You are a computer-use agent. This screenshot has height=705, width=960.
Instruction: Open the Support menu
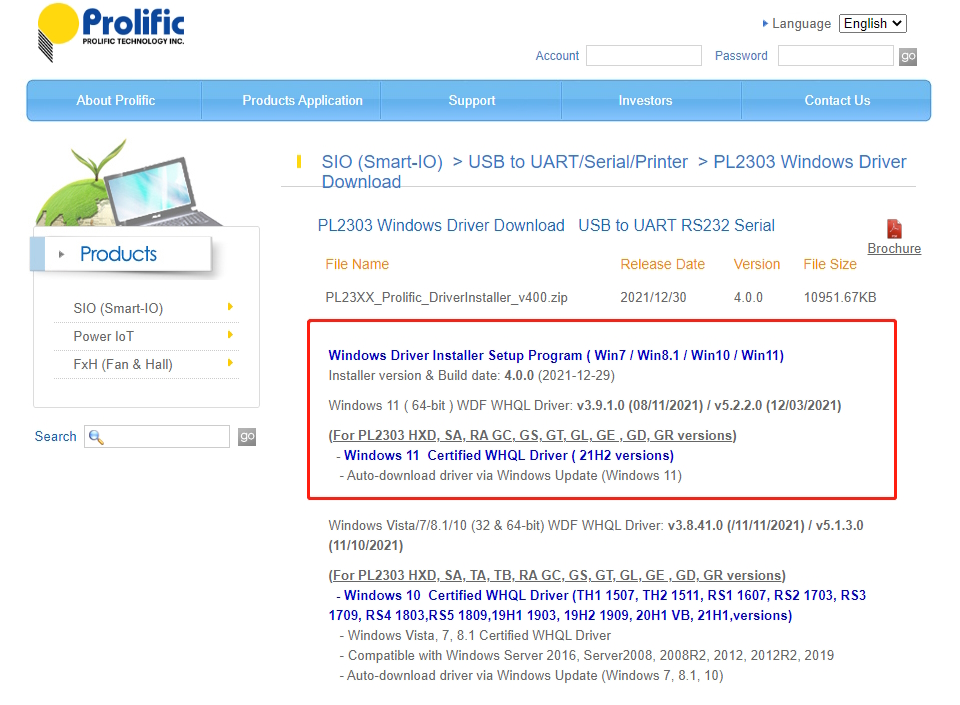[471, 100]
